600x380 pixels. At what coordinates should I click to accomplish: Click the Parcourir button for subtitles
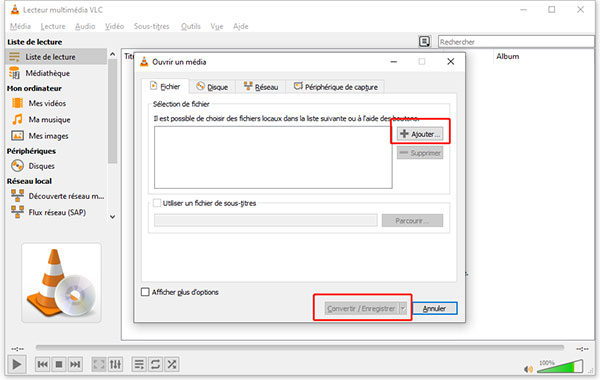click(412, 220)
